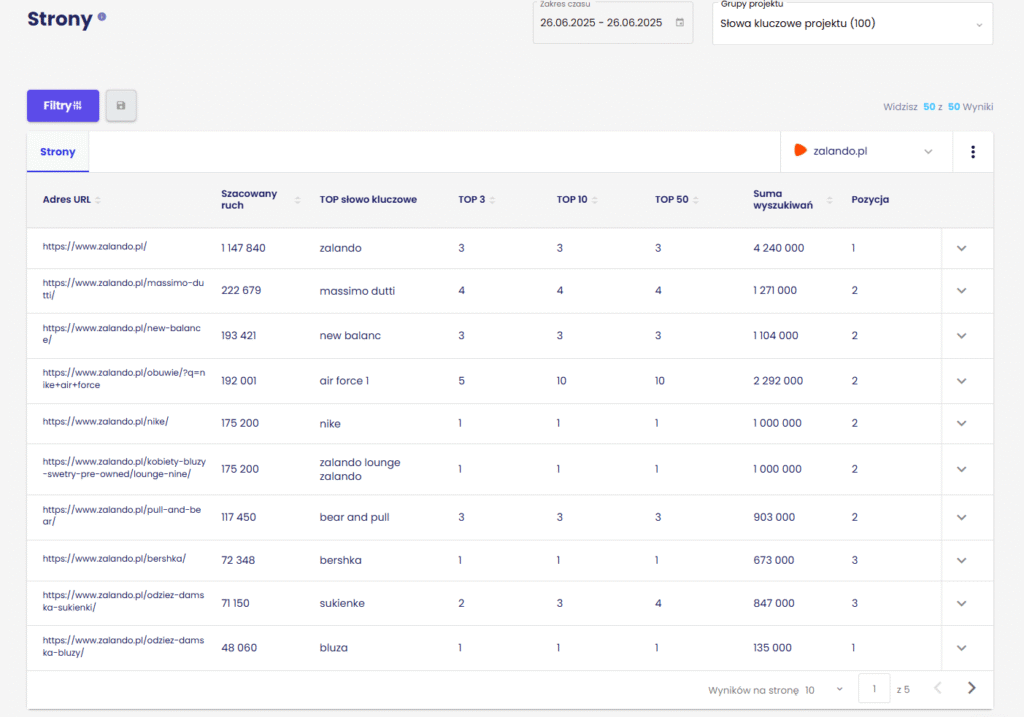This screenshot has width=1024, height=717.
Task: Sort by Szacowany ruch column arrows
Action: pyautogui.click(x=298, y=200)
